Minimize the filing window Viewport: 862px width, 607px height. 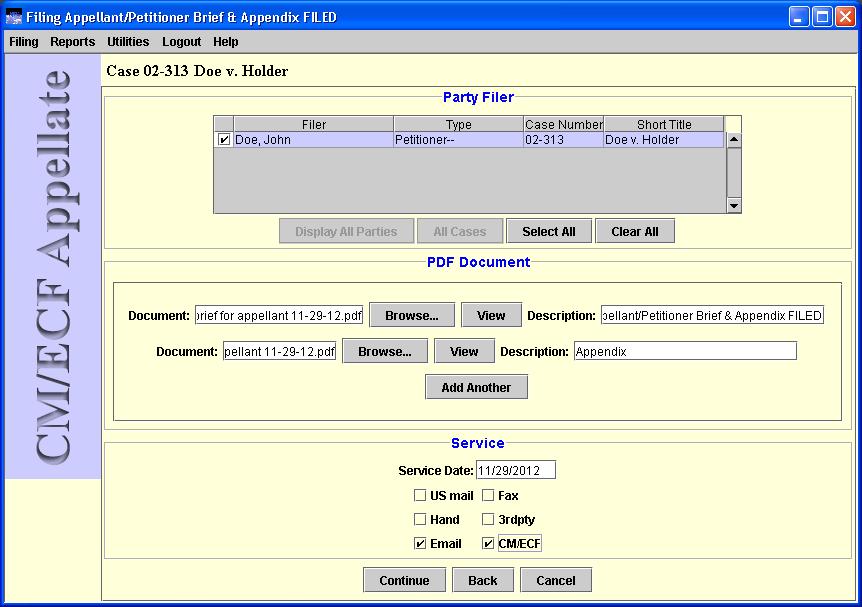(x=799, y=17)
